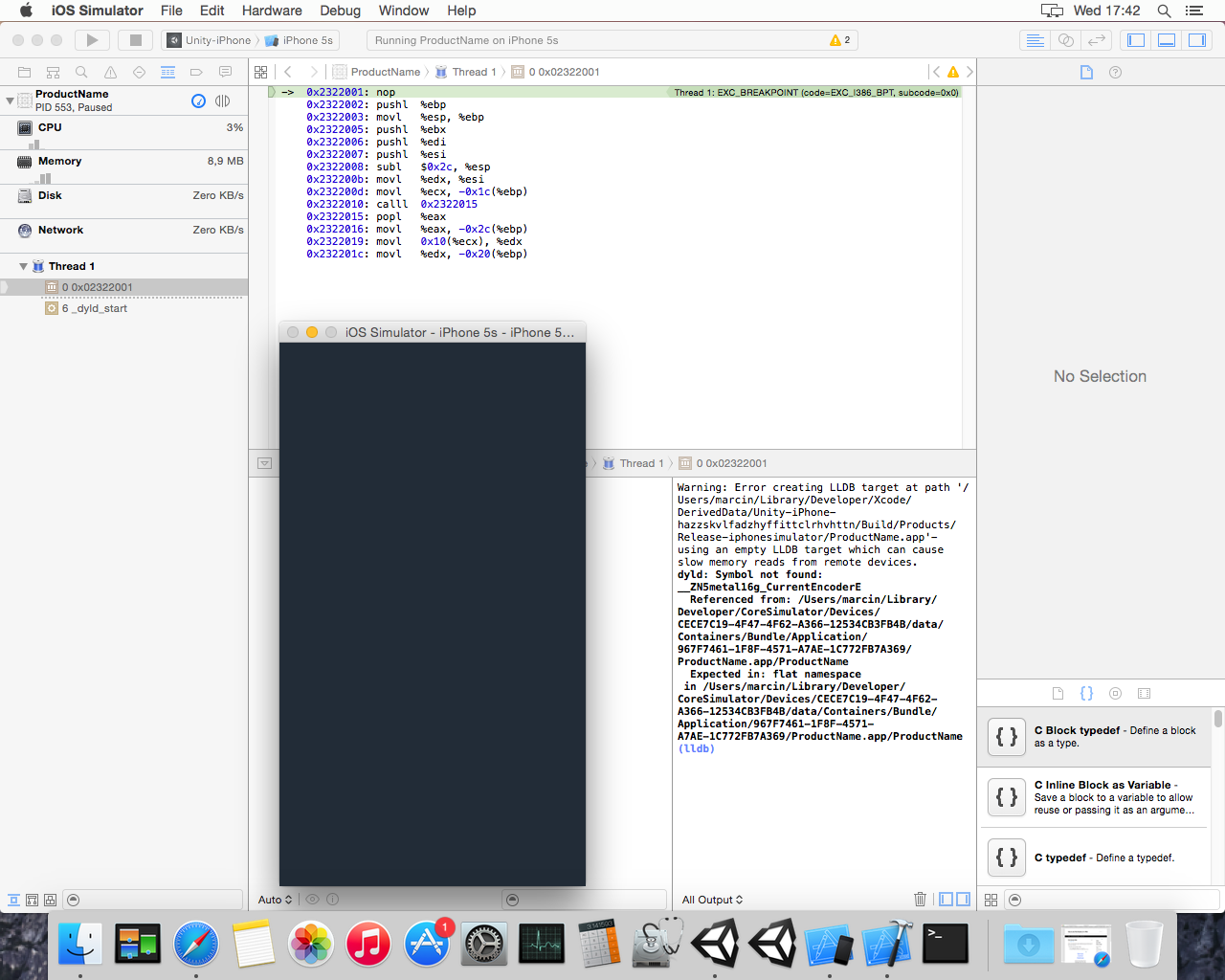Toggle the Navigator panel visibility
This screenshot has height=980, width=1225.
1136,40
